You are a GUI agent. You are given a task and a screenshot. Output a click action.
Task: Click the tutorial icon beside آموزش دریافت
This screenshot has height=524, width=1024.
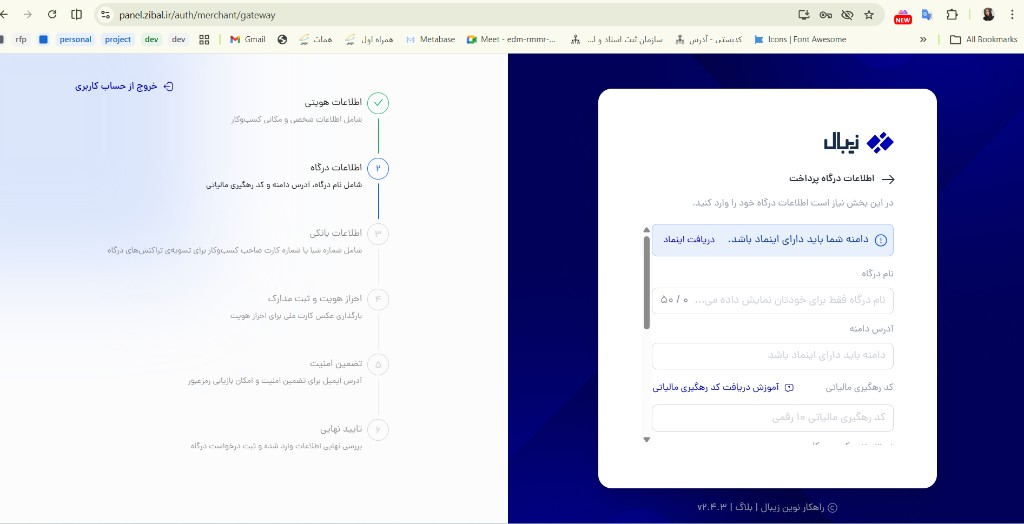[x=789, y=387]
